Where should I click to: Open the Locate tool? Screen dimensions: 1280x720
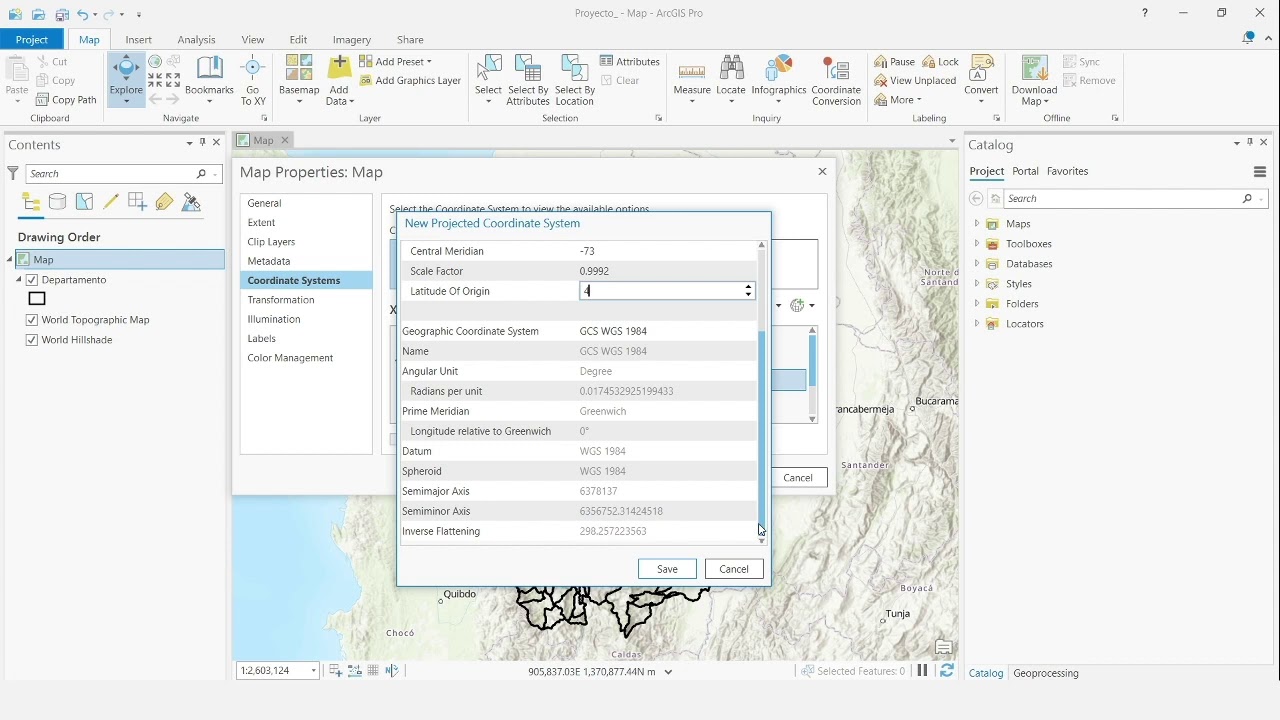coord(731,78)
